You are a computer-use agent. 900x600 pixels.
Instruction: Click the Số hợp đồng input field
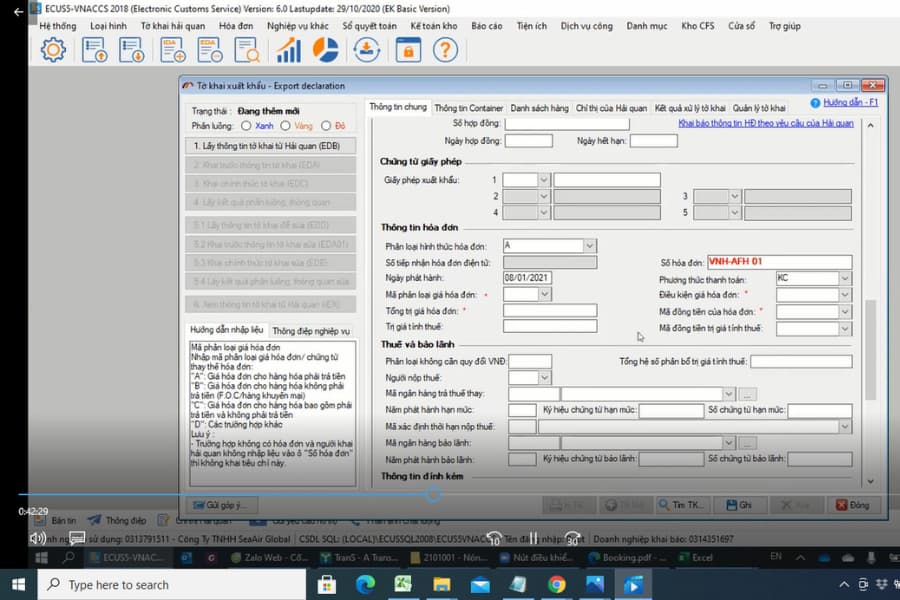567,123
